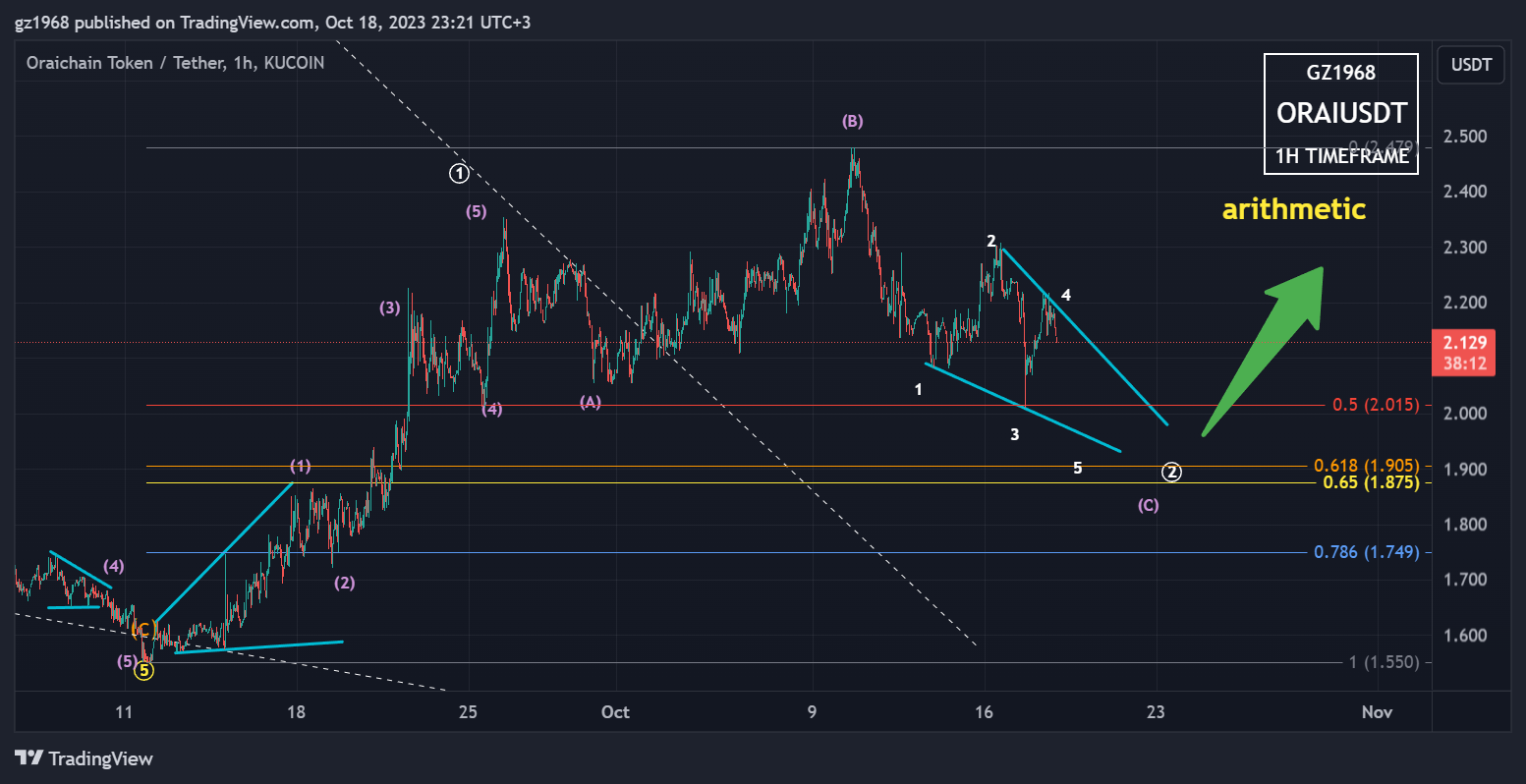Screen dimensions: 1526x784
Task: Click the 2.400 price axis label
Action: [x=1465, y=192]
